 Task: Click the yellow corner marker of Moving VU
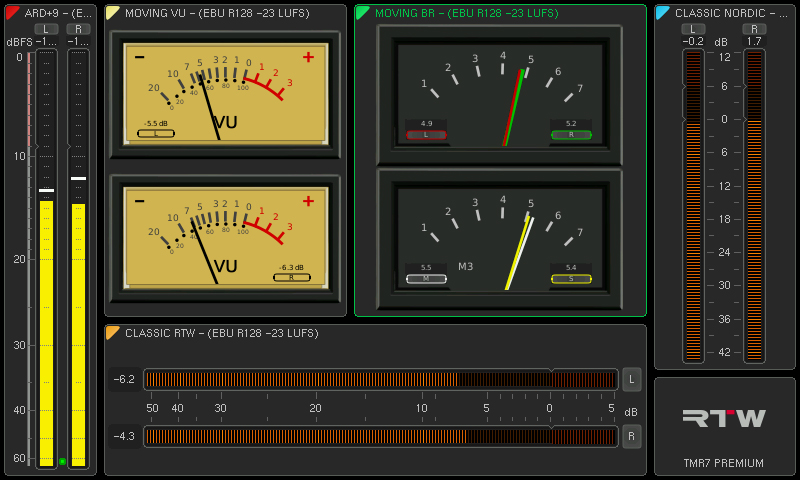[x=112, y=13]
